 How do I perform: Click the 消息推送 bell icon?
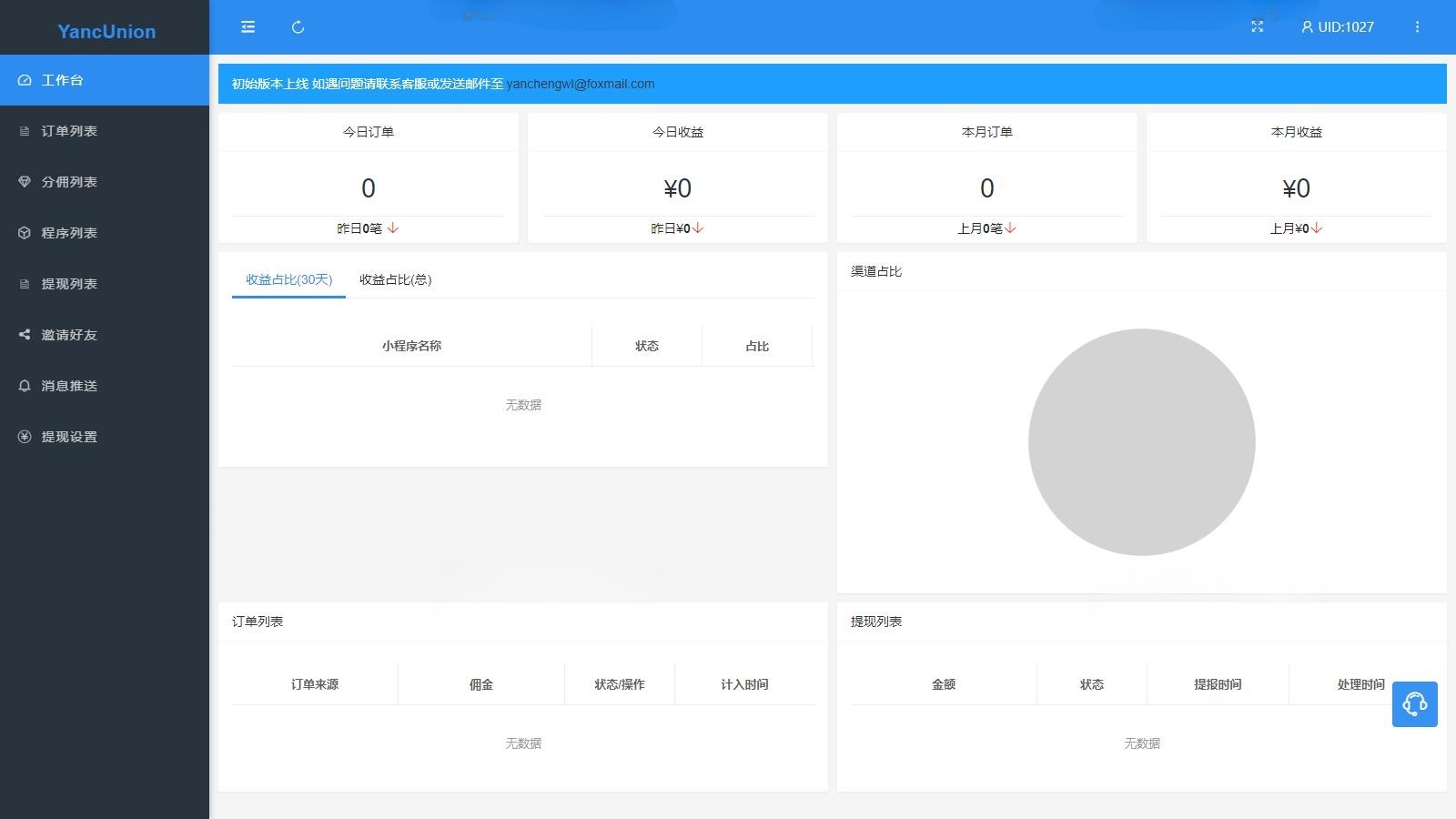25,385
